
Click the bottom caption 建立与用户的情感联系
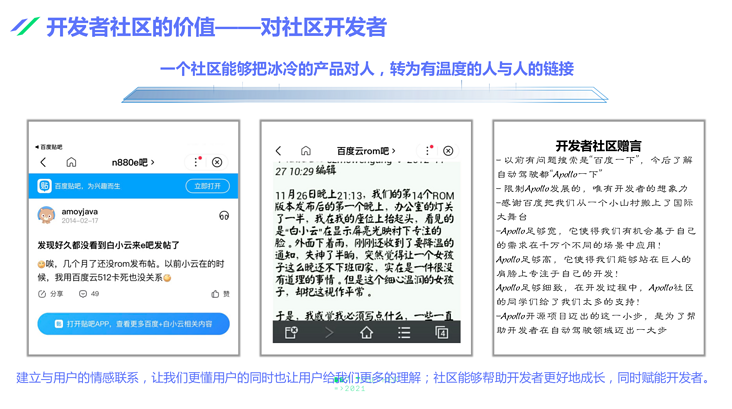[x=77, y=377]
